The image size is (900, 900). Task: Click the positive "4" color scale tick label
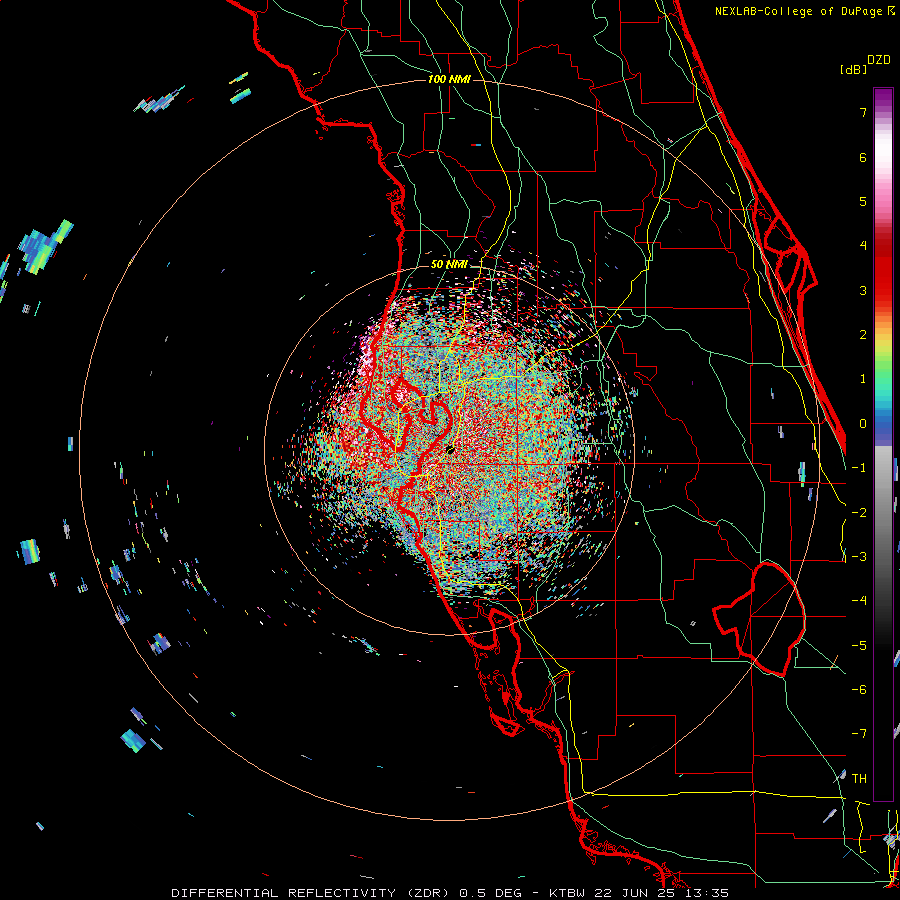863,246
